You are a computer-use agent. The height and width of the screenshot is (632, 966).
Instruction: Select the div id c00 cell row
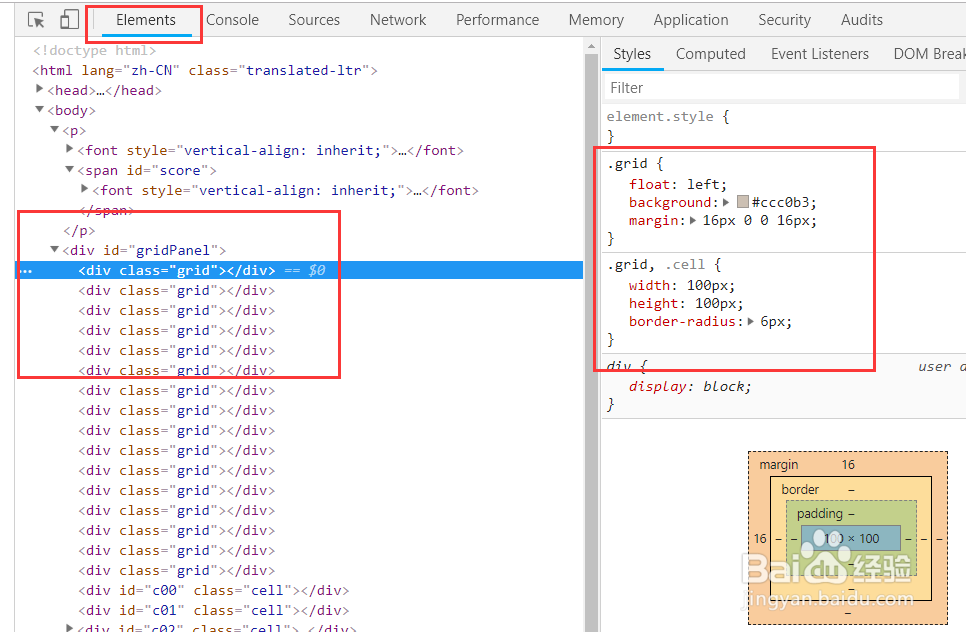(x=213, y=591)
